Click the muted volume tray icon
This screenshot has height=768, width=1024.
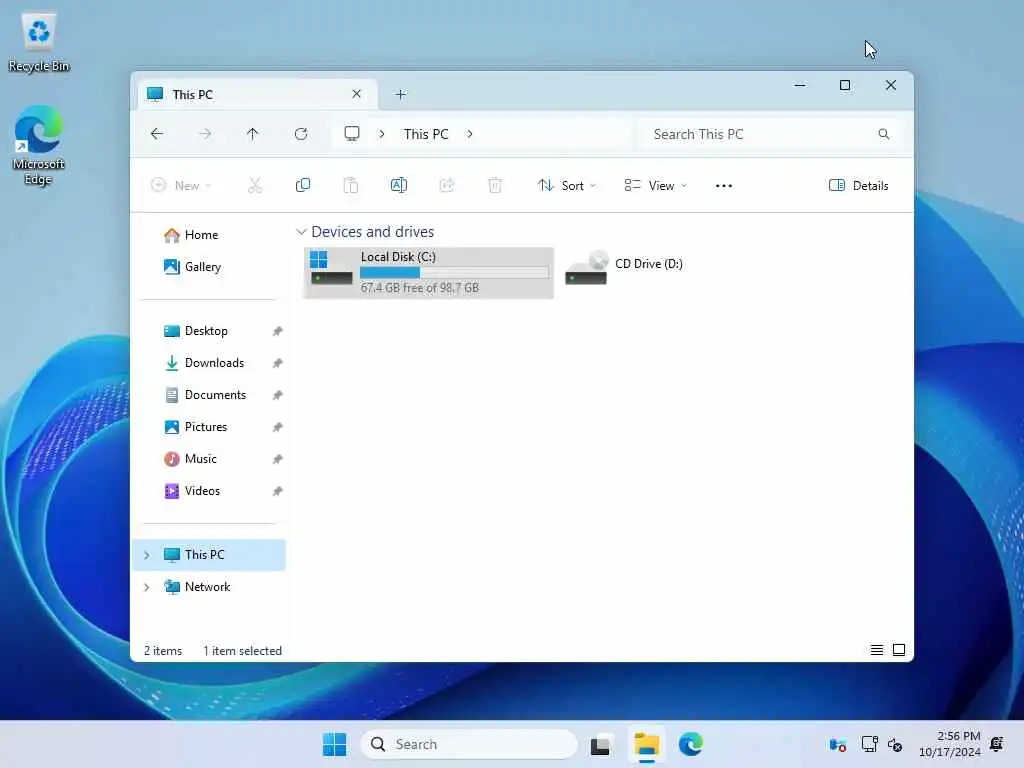pyautogui.click(x=895, y=744)
